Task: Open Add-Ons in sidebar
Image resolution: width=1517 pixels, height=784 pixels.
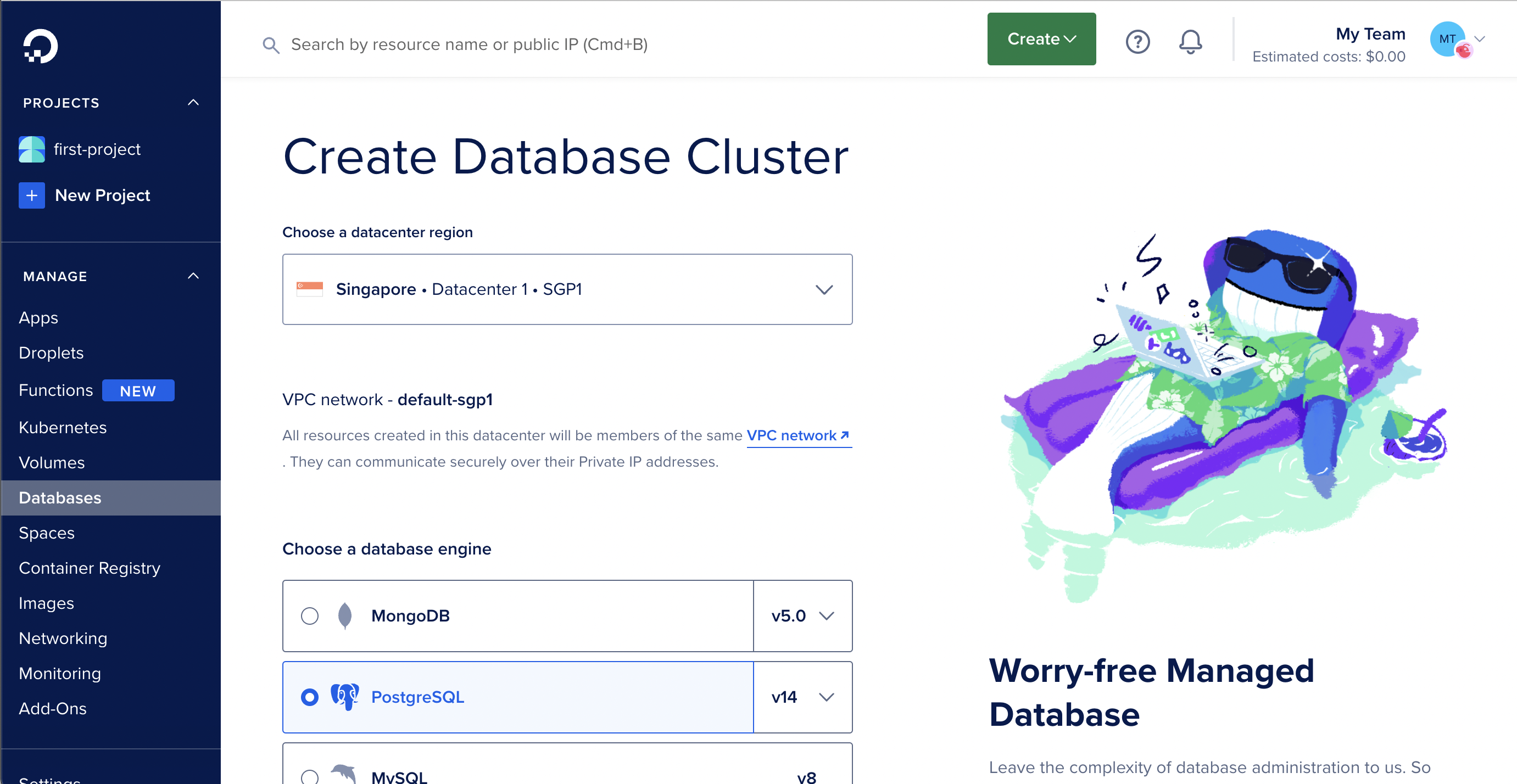Action: coord(52,709)
